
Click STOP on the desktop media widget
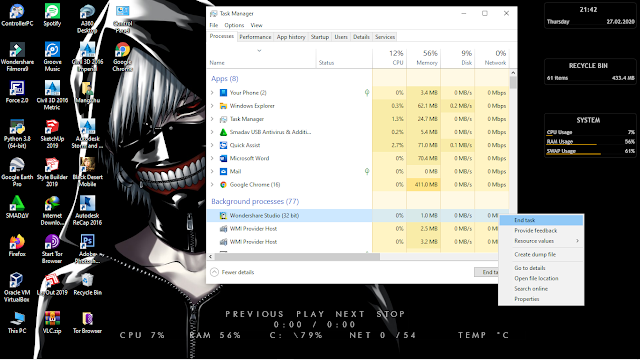pyautogui.click(x=391, y=314)
